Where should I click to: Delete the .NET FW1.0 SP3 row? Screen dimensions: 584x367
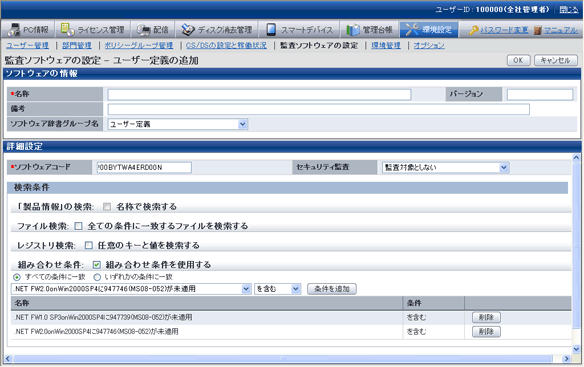coord(486,317)
